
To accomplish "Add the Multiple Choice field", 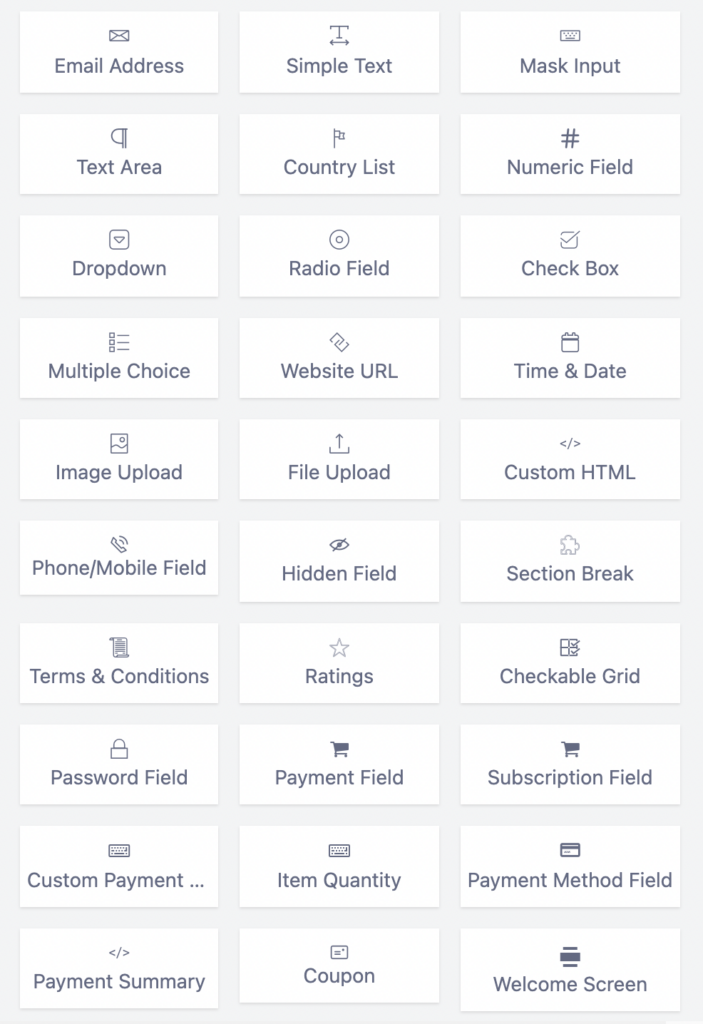I will click(x=119, y=358).
